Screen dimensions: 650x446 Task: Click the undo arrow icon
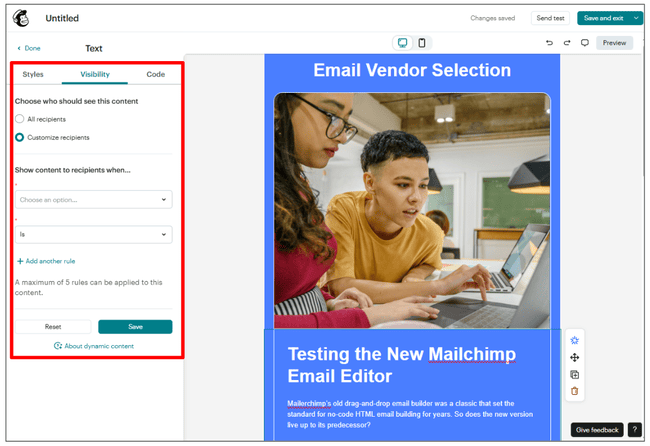[x=549, y=43]
